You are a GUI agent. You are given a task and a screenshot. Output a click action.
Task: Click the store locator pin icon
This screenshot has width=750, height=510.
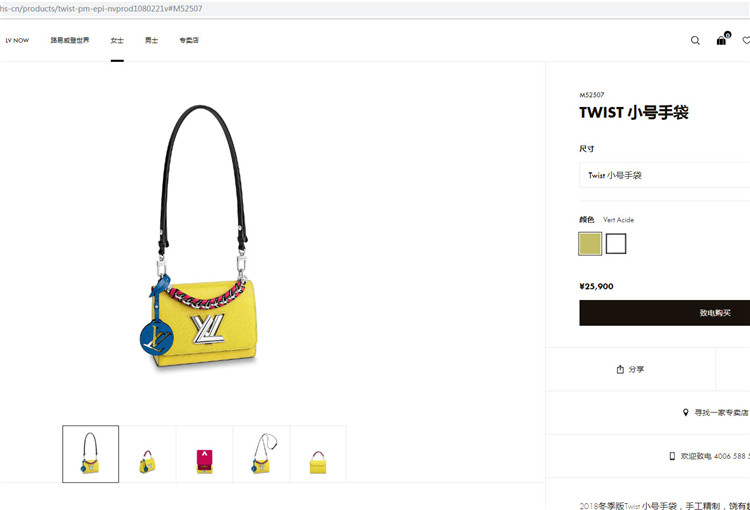[x=685, y=412]
